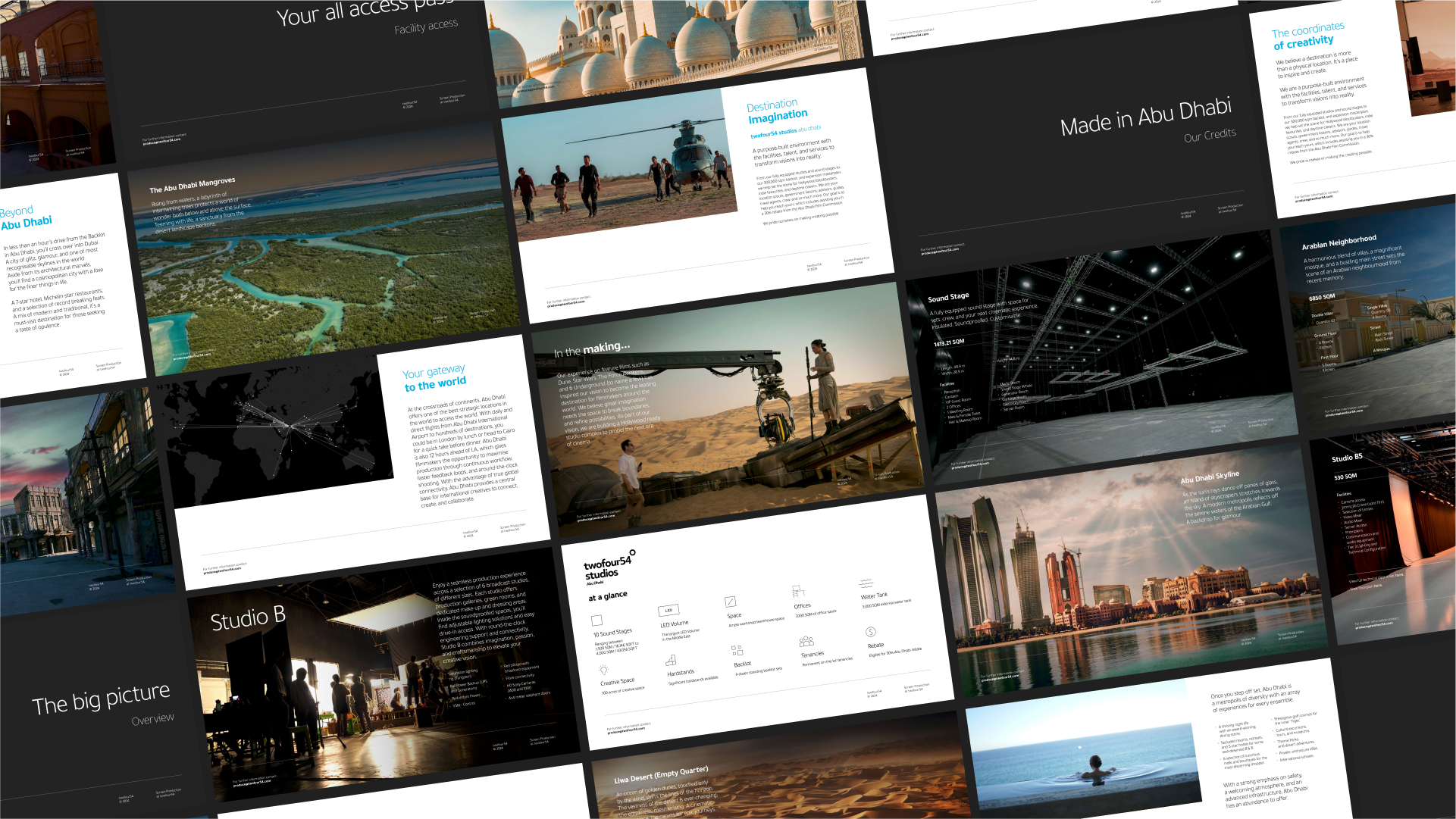Select the 'Destination Imagination' heading
Viewport: 1456px width, 819px height.
tap(777, 111)
